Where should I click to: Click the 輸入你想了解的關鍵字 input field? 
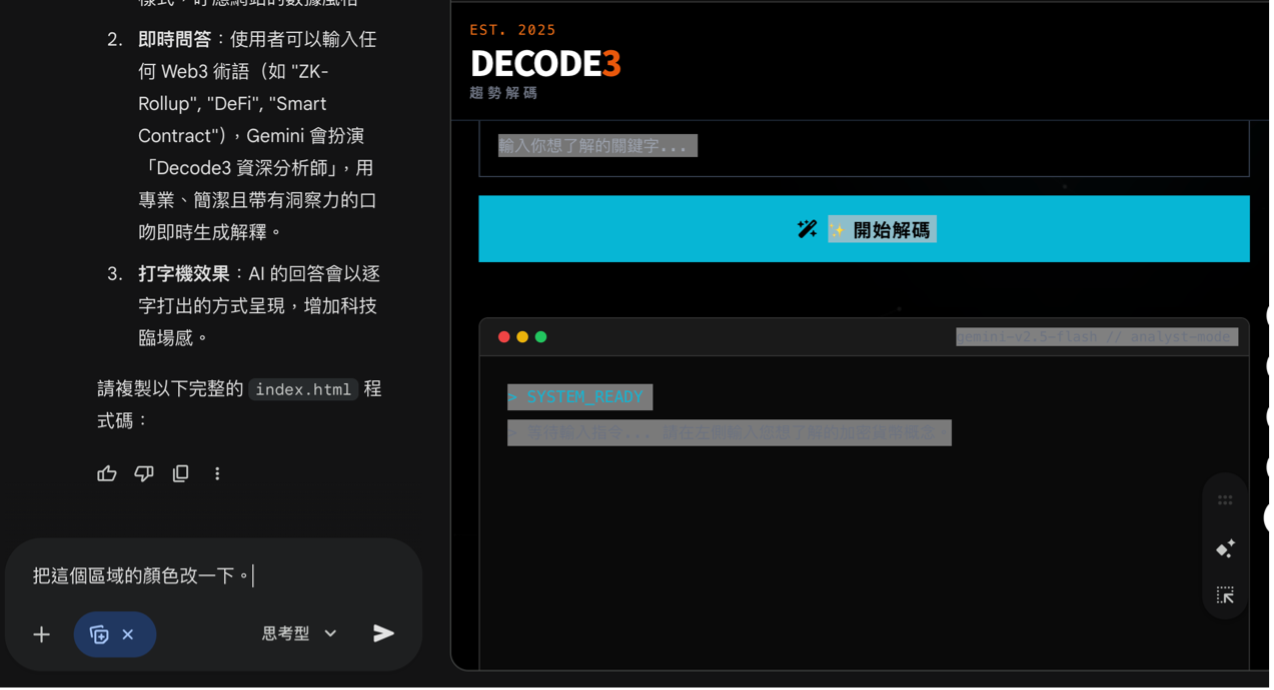coord(597,145)
